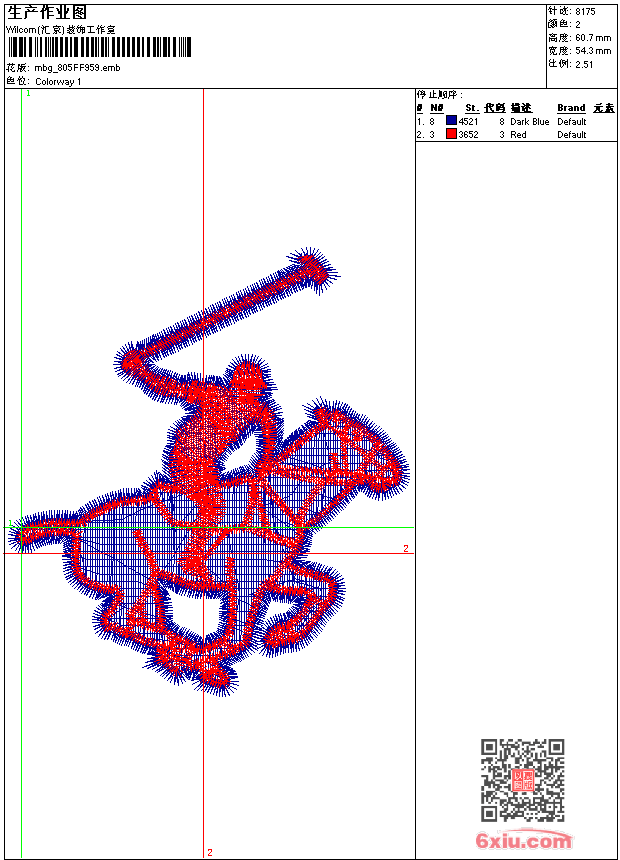Click the 描述 column header

click(521, 108)
